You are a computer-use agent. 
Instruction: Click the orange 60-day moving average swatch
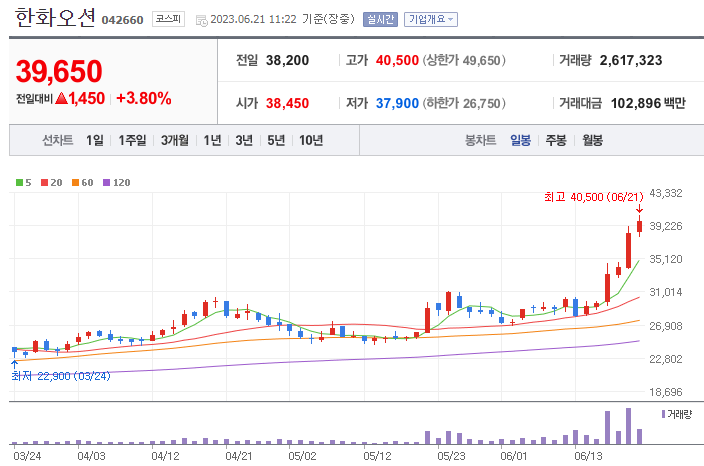pyautogui.click(x=75, y=183)
